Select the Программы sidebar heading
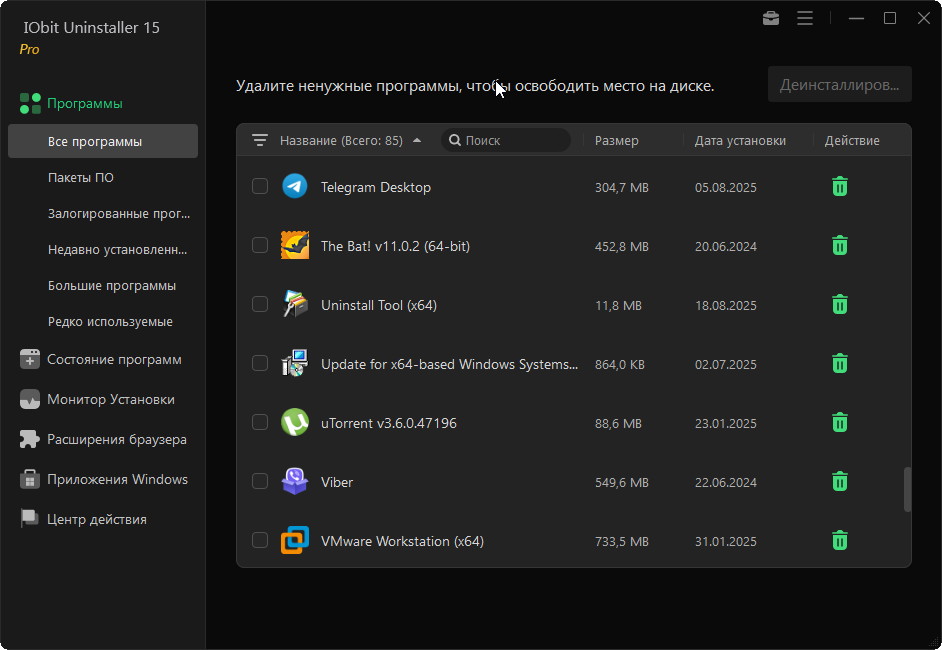The height and width of the screenshot is (650, 942). [85, 103]
